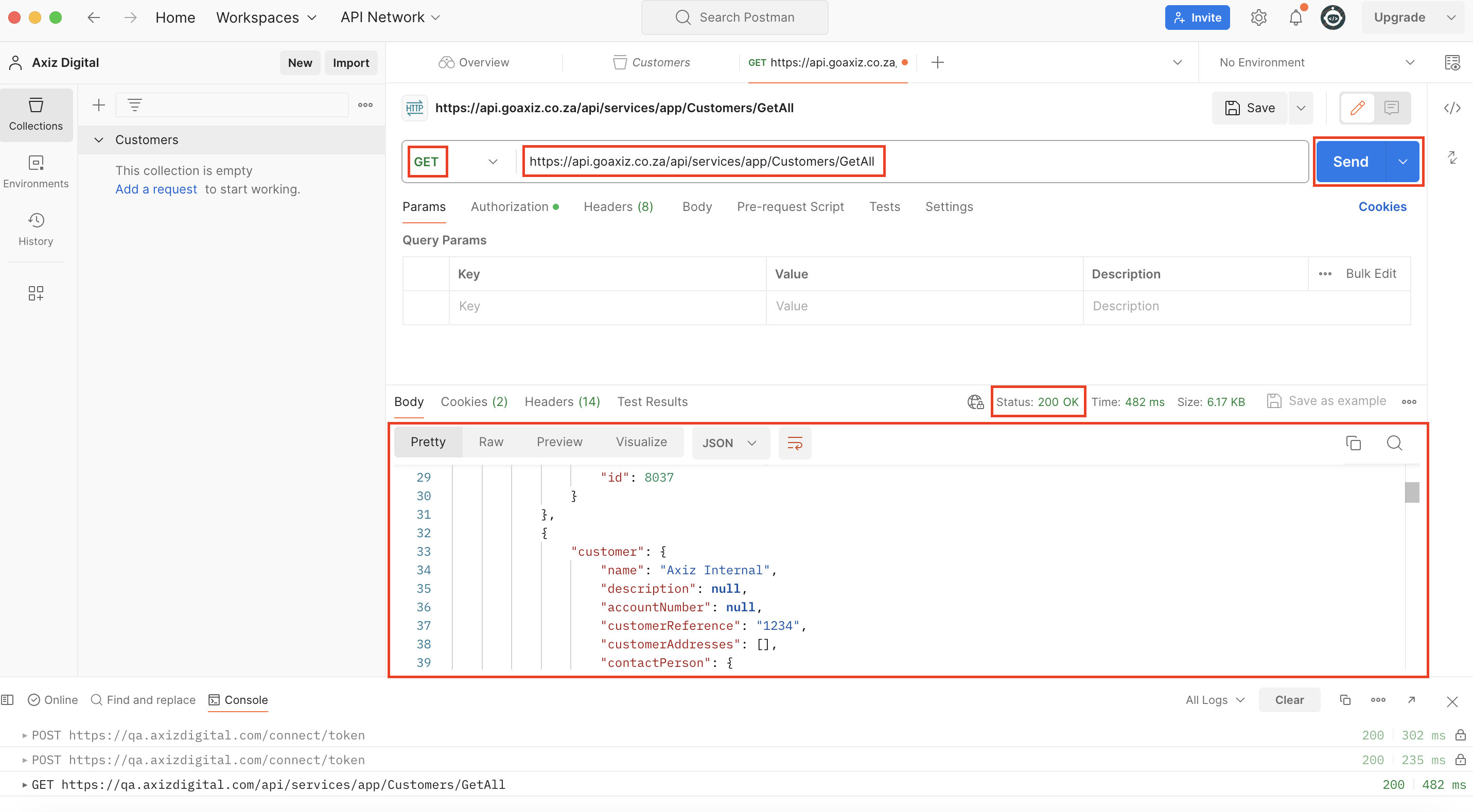Click the Import button

351,63
